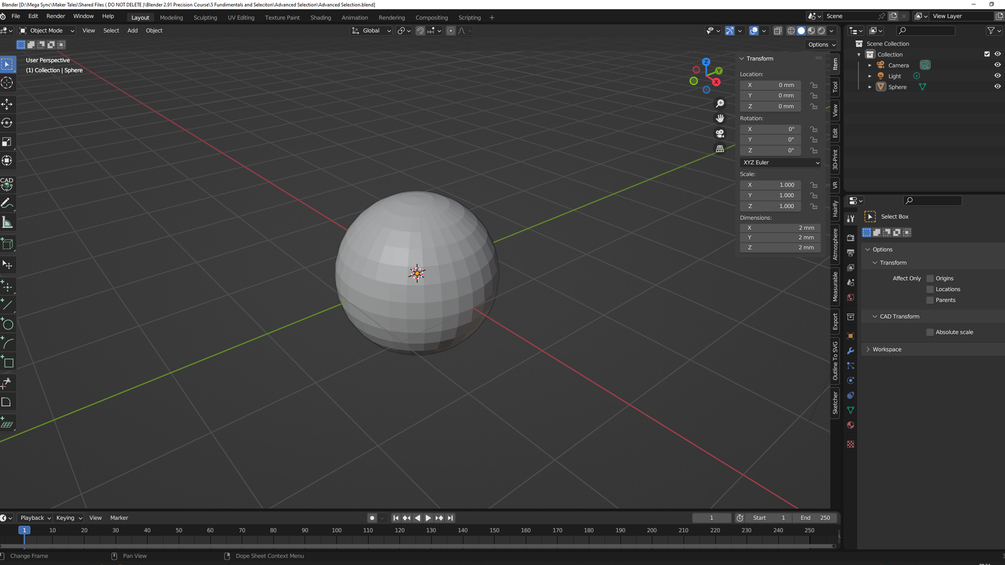1005x565 pixels.
Task: Select the Add Cube tool
Action: [7, 243]
